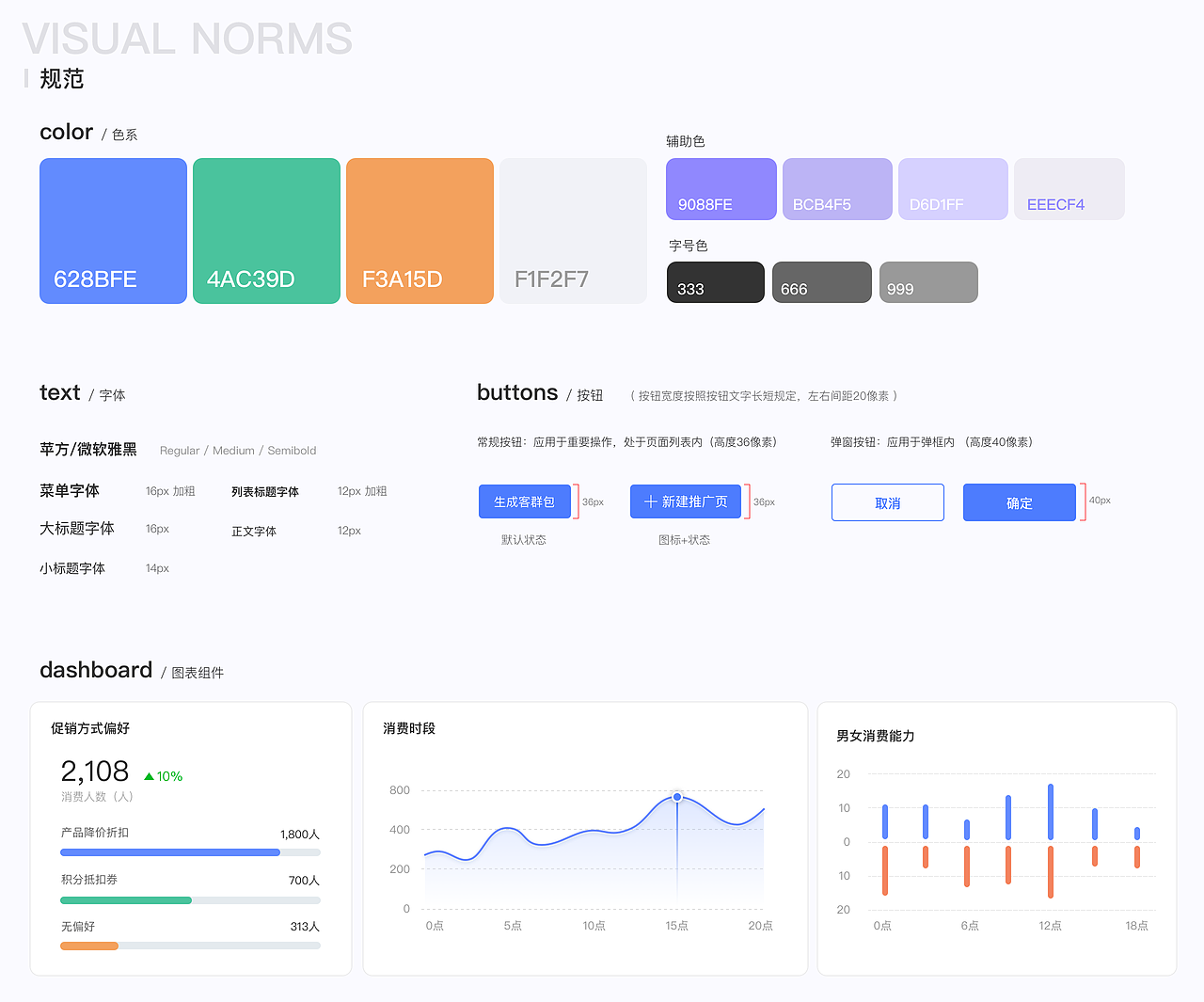The width and height of the screenshot is (1204, 1002).
Task: Pick the D6D1FF light purple swatch
Action: (953, 188)
